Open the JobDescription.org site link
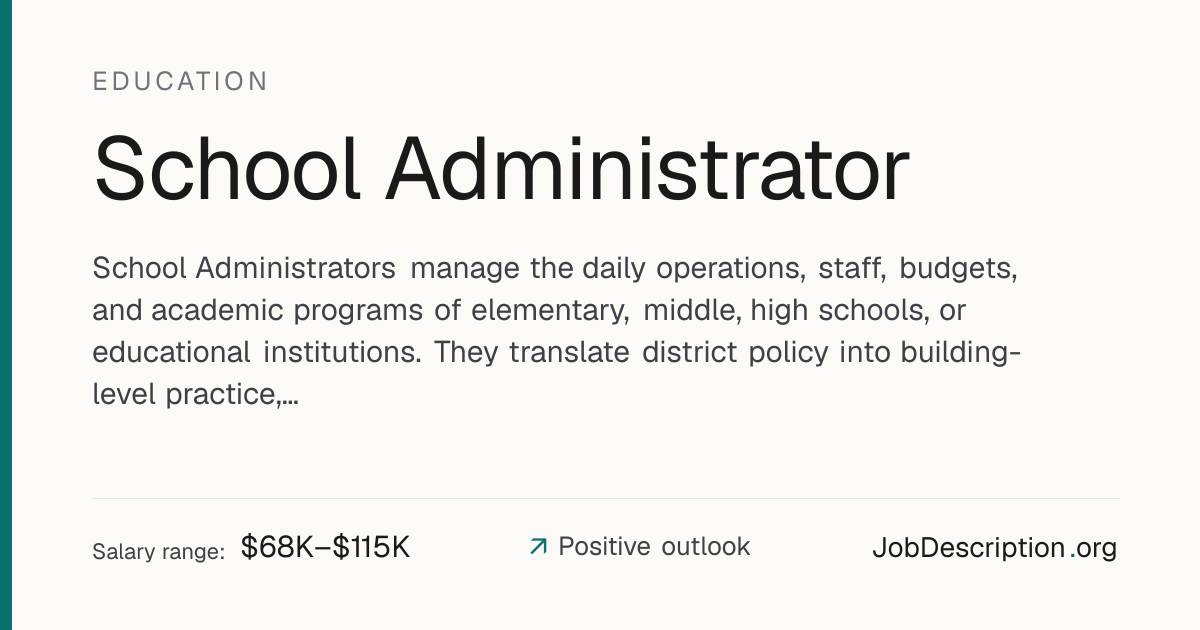 tap(994, 548)
